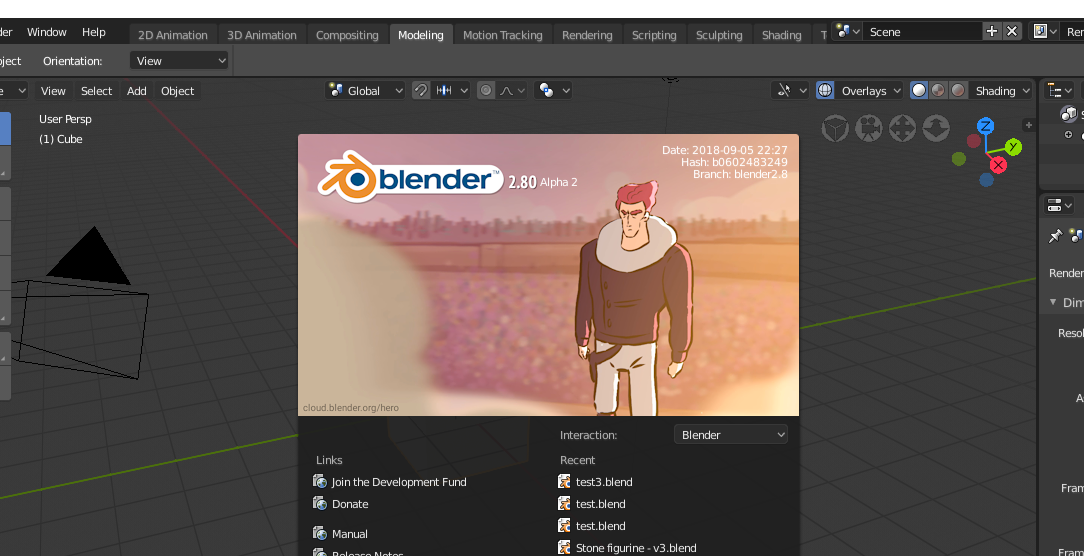The width and height of the screenshot is (1084, 556).
Task: Open outliner editor type dropdown
Action: point(1059,91)
